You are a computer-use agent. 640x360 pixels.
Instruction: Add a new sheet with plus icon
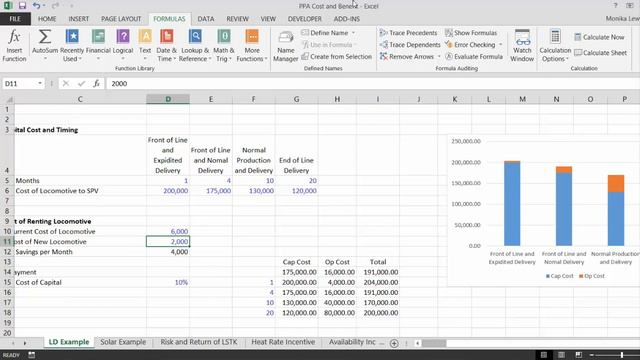[394, 343]
